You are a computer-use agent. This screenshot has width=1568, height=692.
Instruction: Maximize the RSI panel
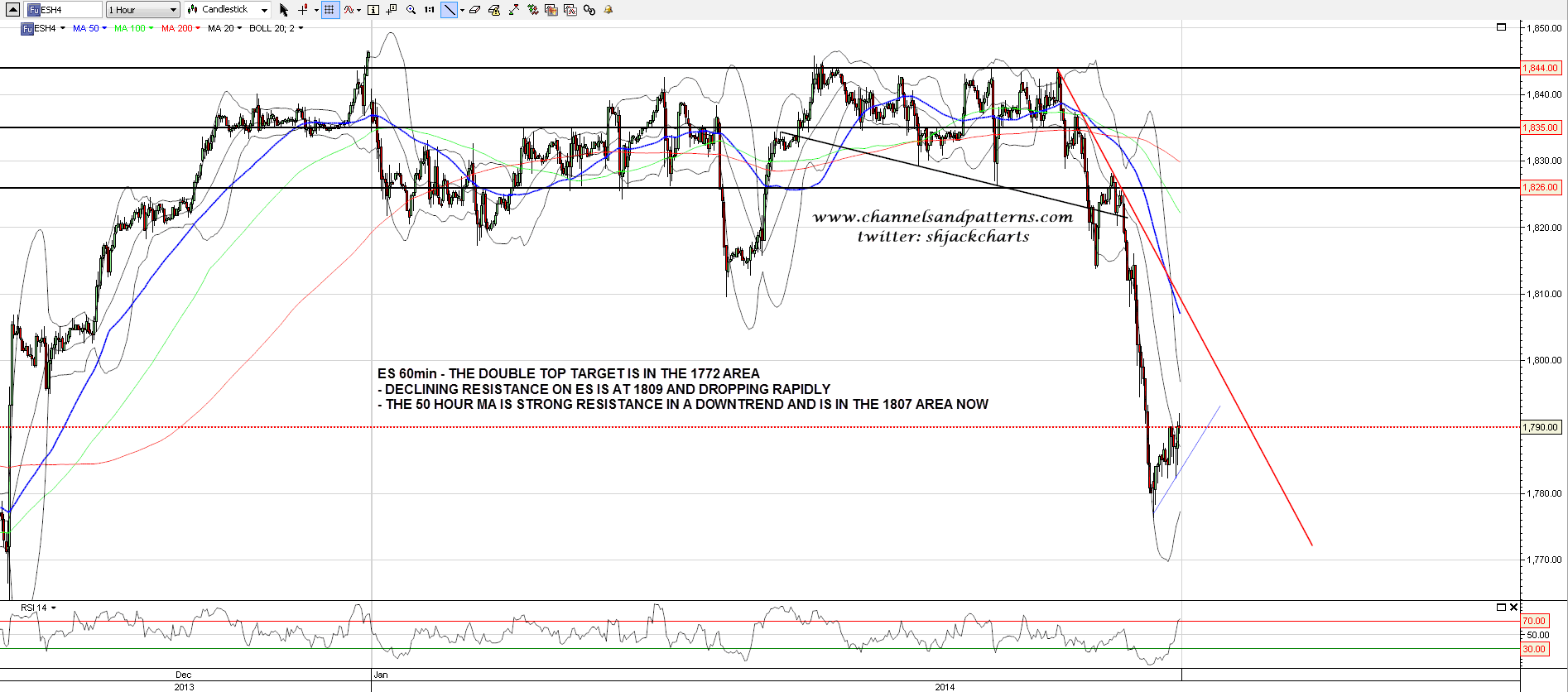coord(1501,608)
